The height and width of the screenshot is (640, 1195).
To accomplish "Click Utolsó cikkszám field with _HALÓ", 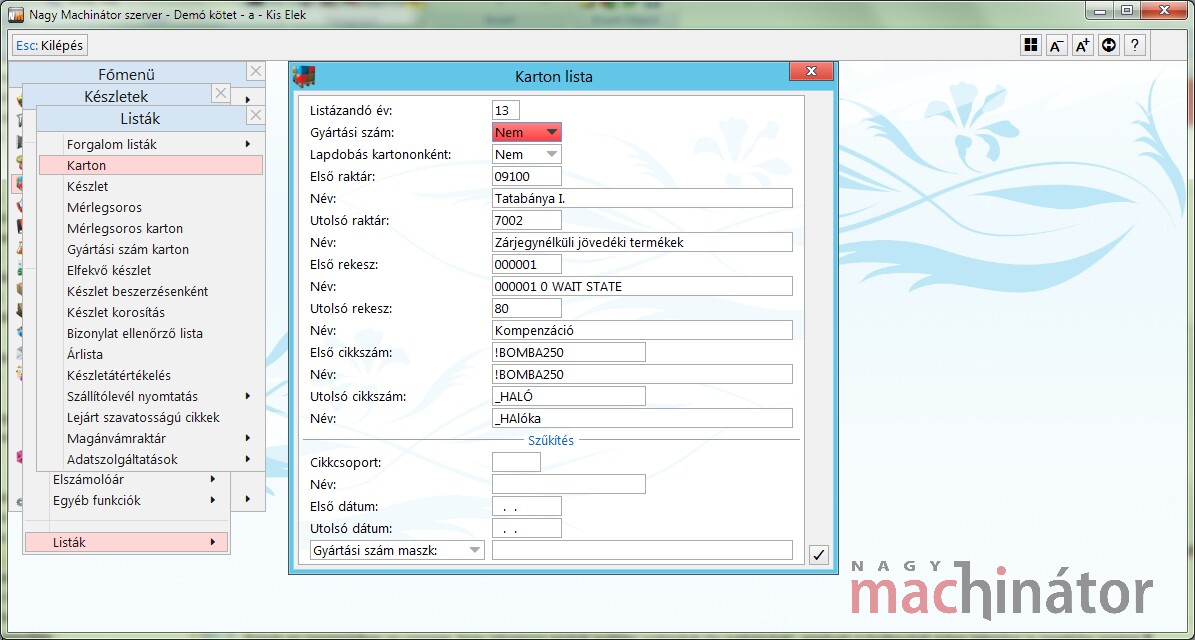I will pos(569,396).
